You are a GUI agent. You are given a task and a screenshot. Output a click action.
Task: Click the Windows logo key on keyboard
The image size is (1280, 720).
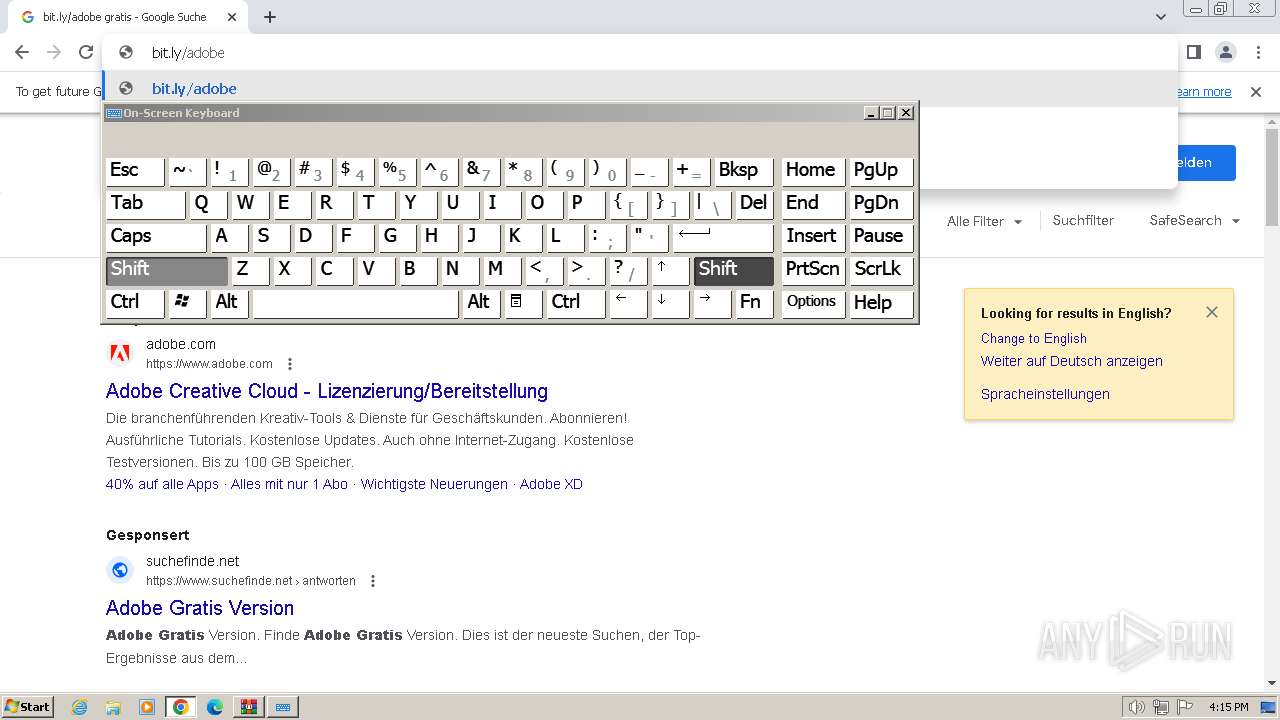pos(187,302)
